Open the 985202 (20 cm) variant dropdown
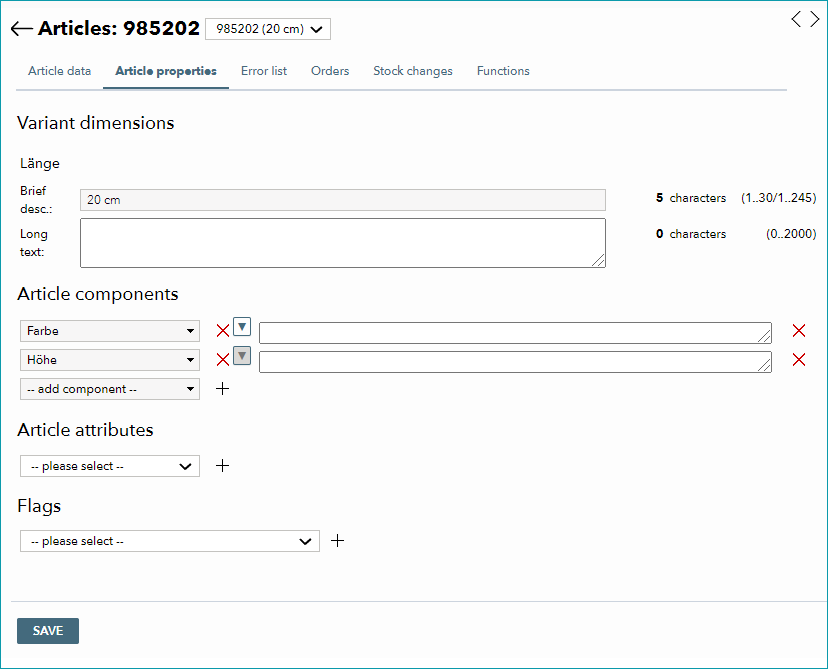Viewport: 828px width, 669px height. [268, 29]
